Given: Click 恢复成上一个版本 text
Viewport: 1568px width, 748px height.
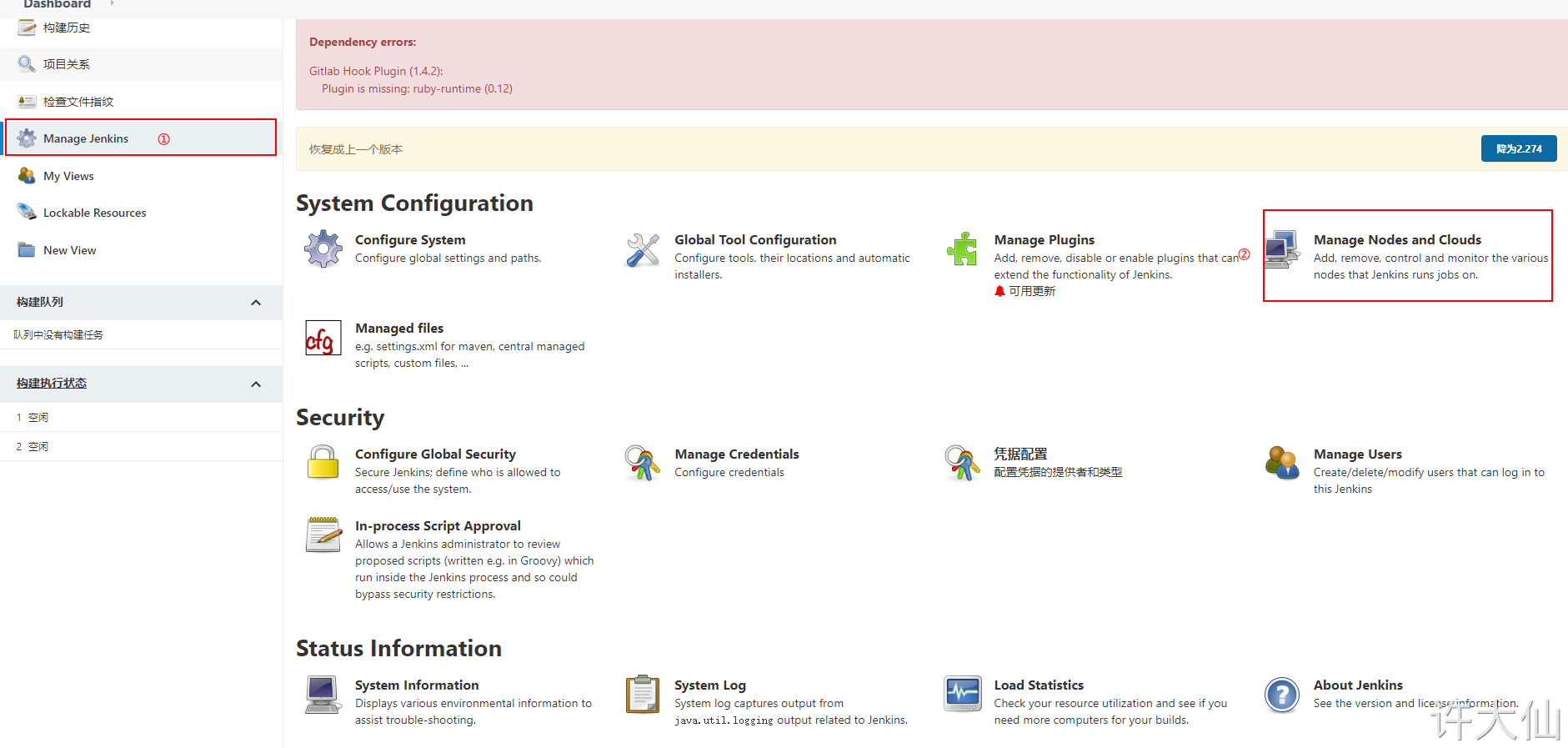Looking at the screenshot, I should tap(356, 149).
